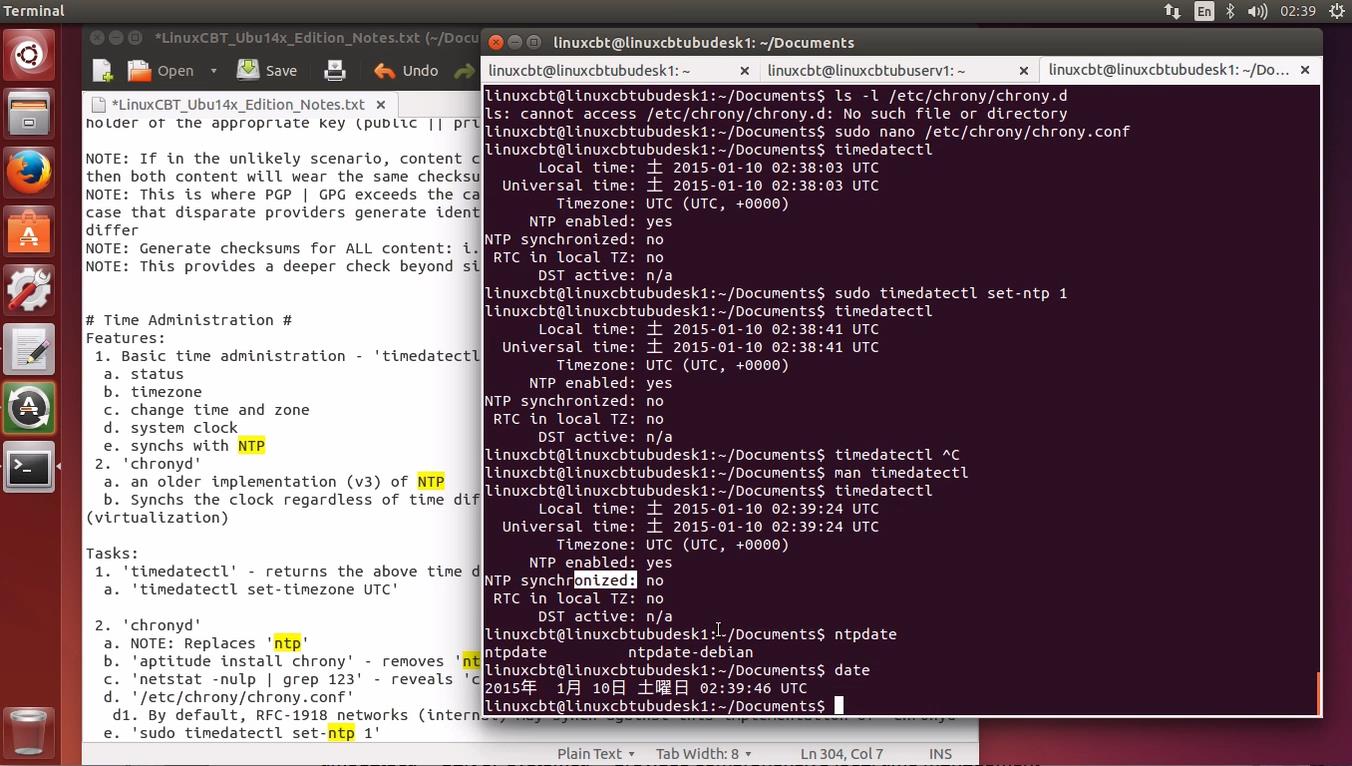
Task: Open sound volume indicator
Action: pos(1257,11)
